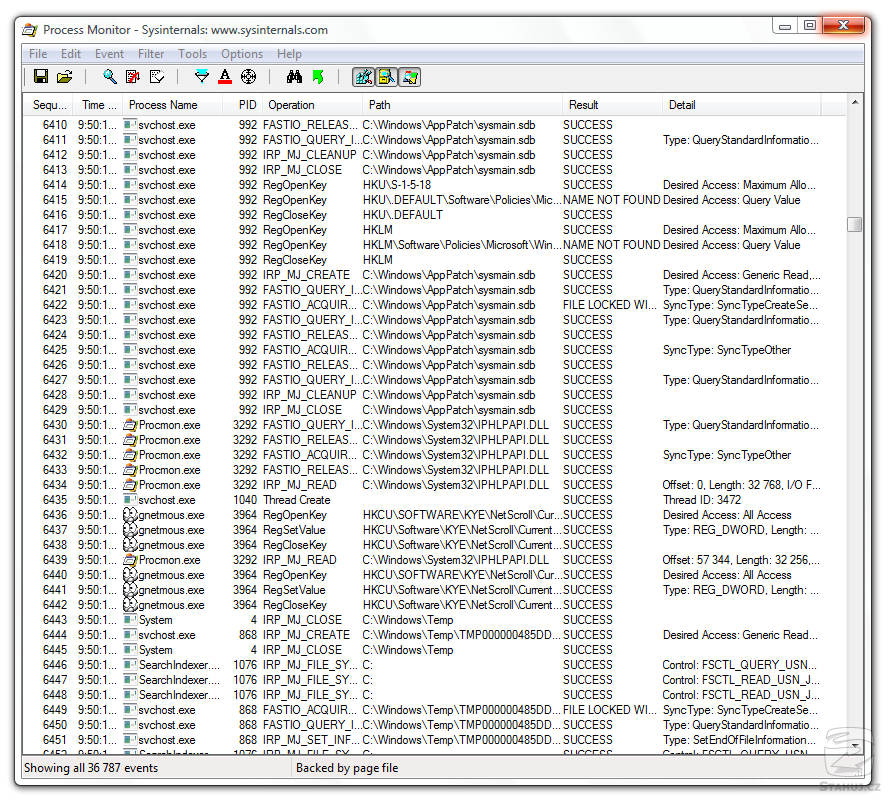Click the green Jump To arrow icon
Viewport: 888px width, 800px height.
318,77
